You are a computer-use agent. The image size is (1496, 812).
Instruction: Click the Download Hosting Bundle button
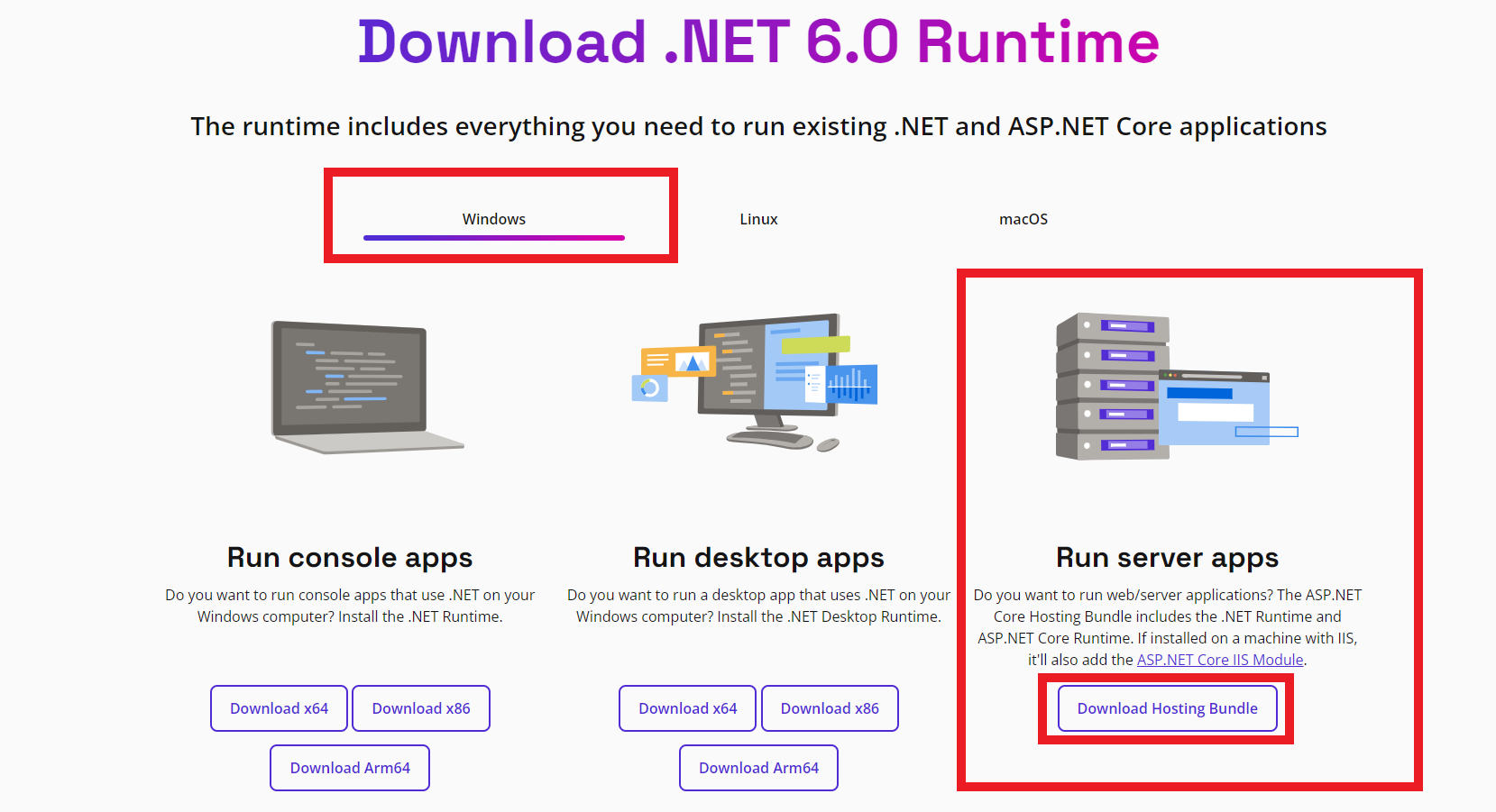[1168, 708]
